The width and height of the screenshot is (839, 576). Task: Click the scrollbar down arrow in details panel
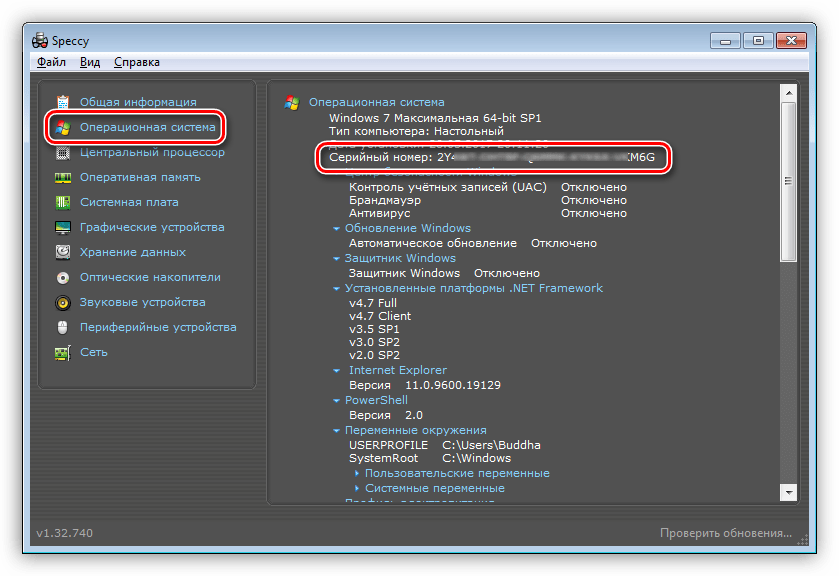click(x=788, y=493)
